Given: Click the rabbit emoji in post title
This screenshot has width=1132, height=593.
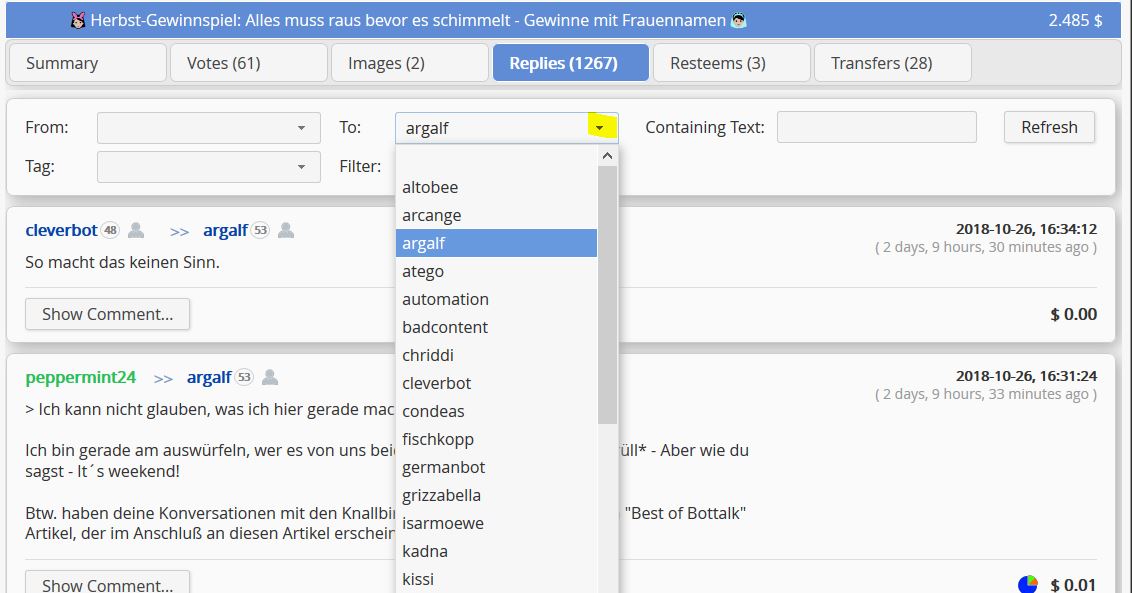Looking at the screenshot, I should (78, 21).
